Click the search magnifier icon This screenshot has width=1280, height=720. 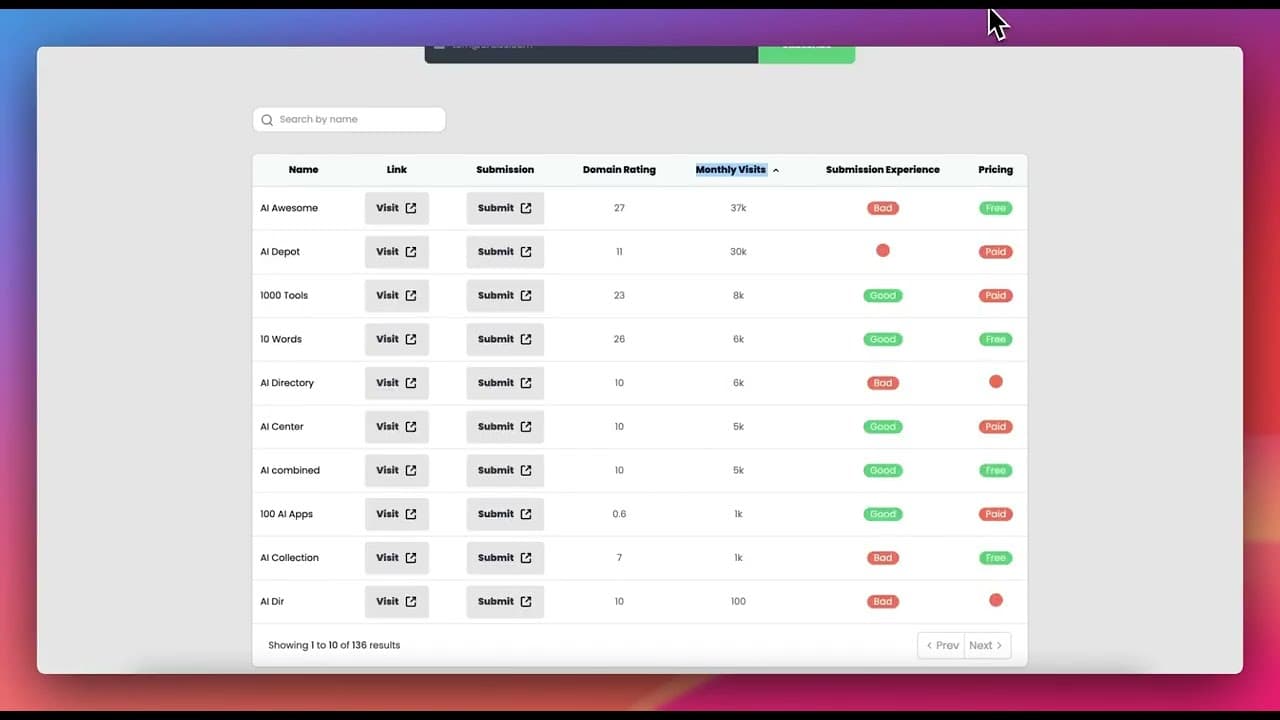[x=267, y=120]
